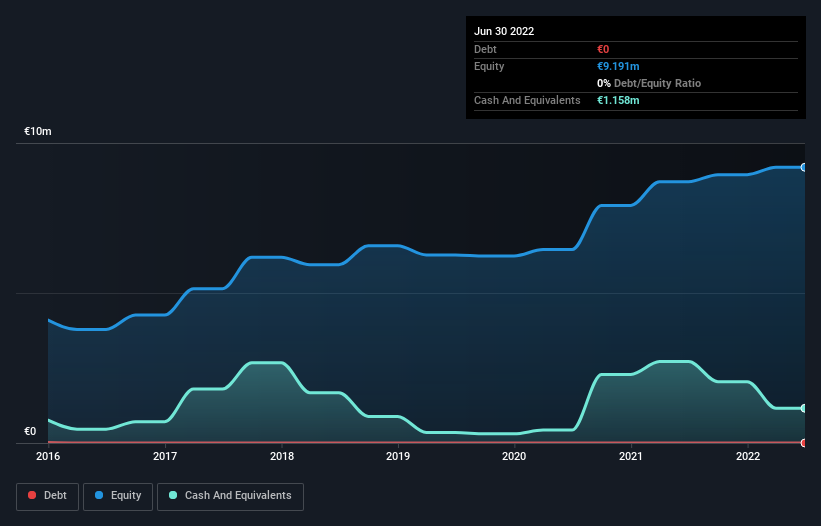This screenshot has width=821, height=526.
Task: Click the Equity row label in tooltip
Action: 489,66
